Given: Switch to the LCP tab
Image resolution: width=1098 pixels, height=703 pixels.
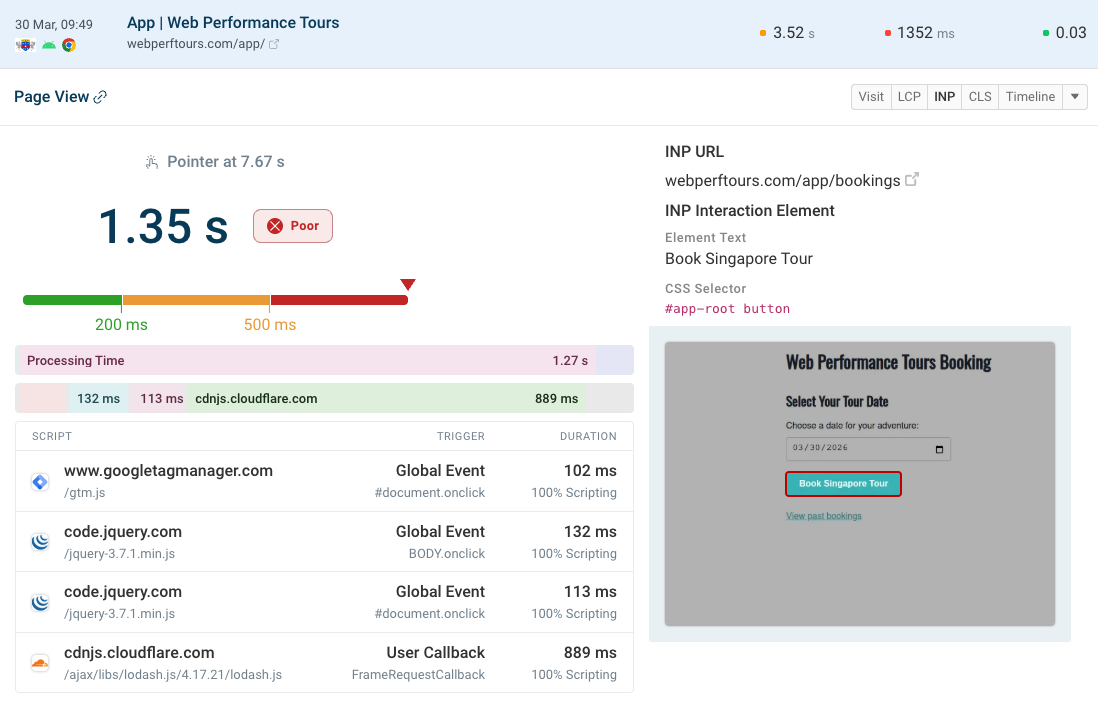Looking at the screenshot, I should [x=908, y=96].
